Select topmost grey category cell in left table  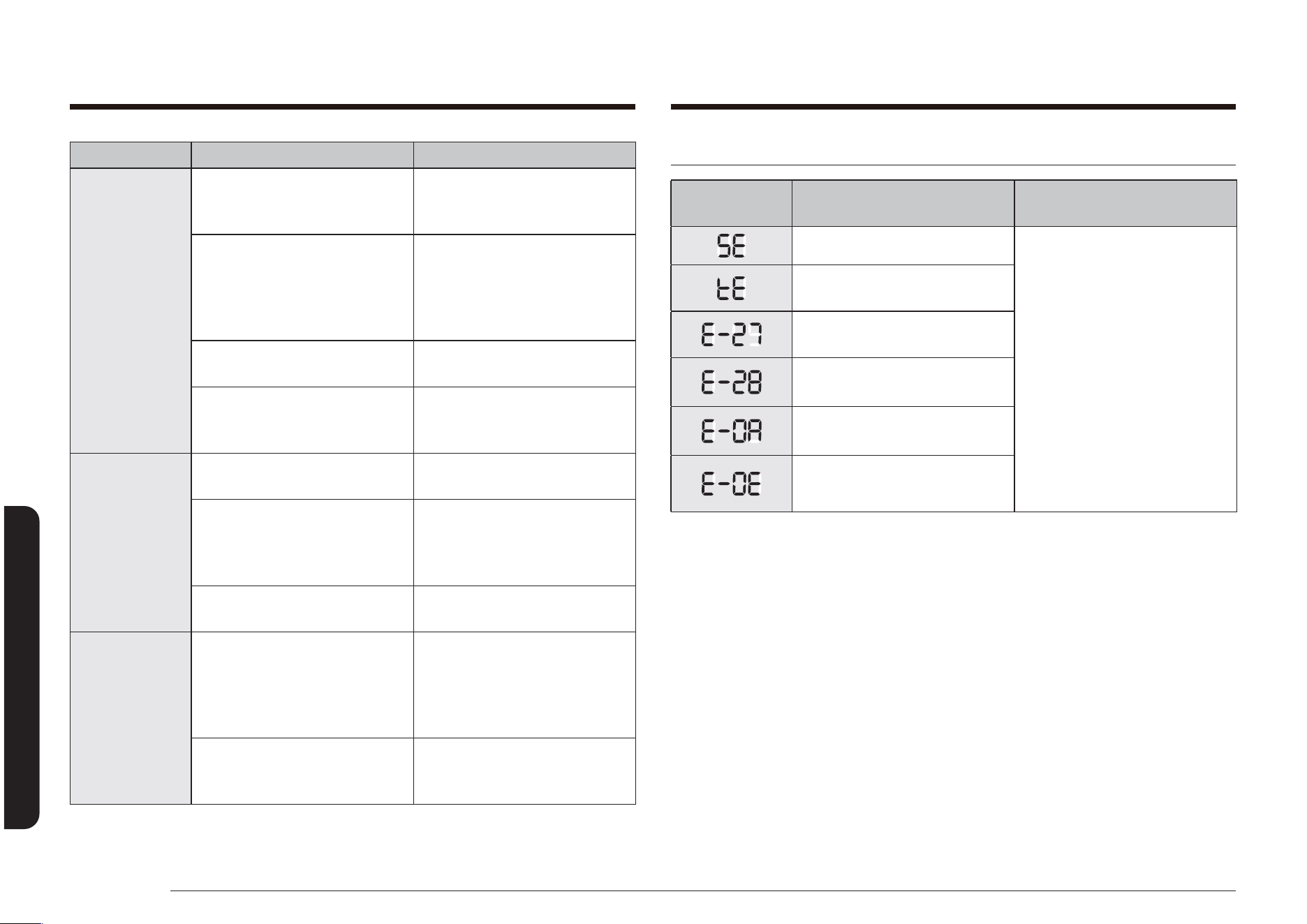coord(131,311)
